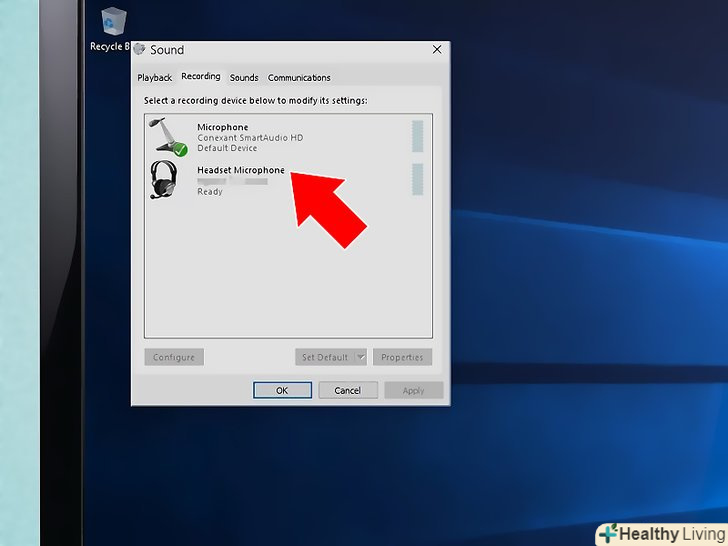Click the Microphone level meter

tap(417, 136)
